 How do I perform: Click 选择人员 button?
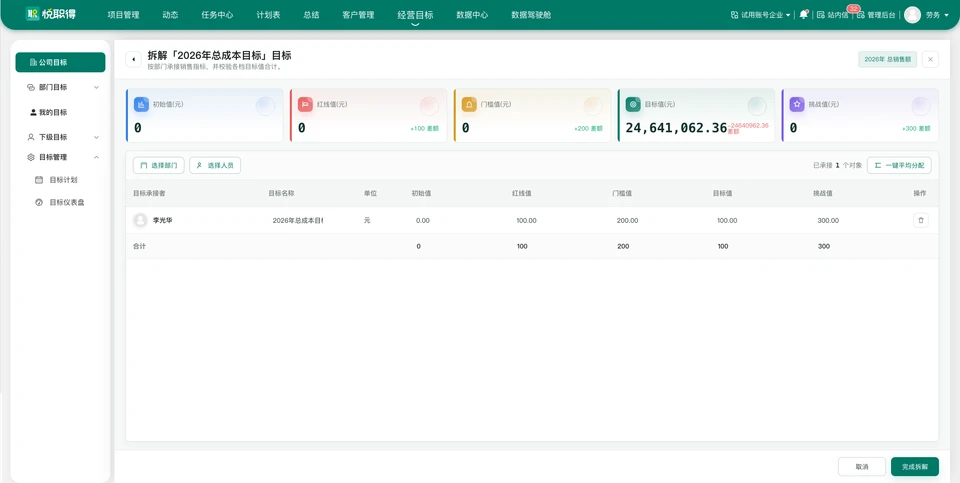tap(215, 165)
